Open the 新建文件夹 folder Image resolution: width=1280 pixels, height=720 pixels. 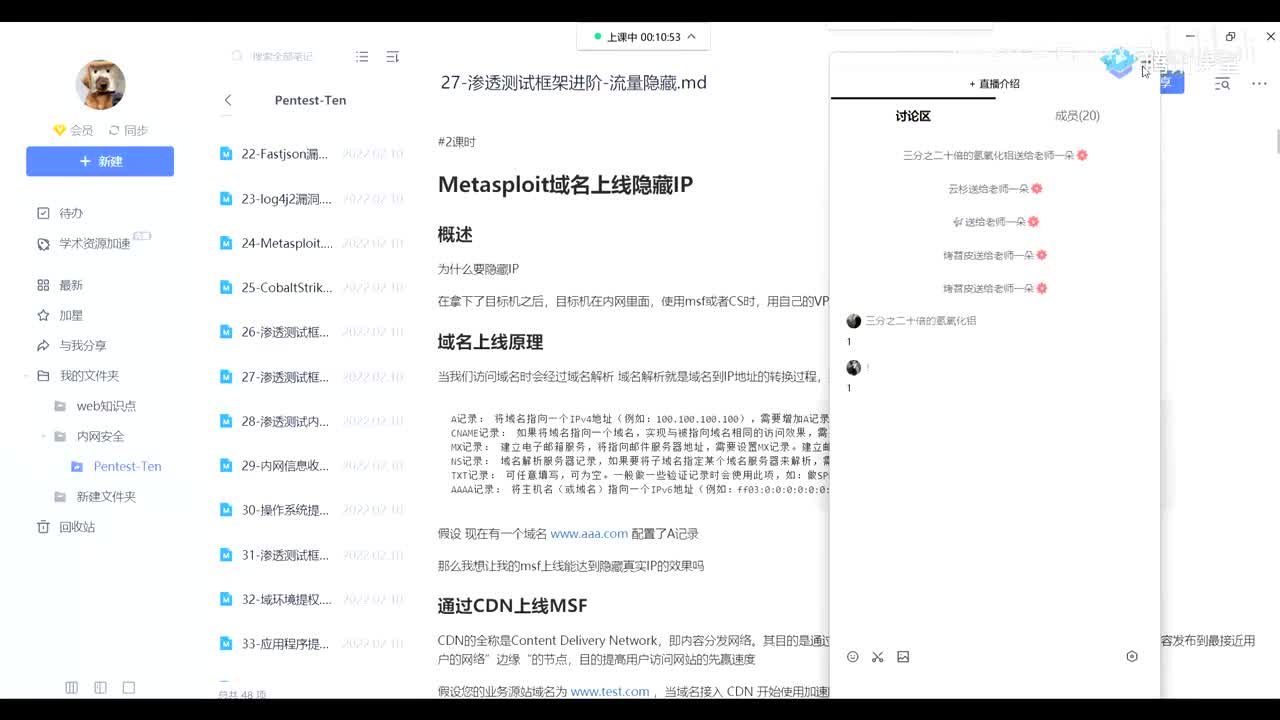[x=95, y=496]
